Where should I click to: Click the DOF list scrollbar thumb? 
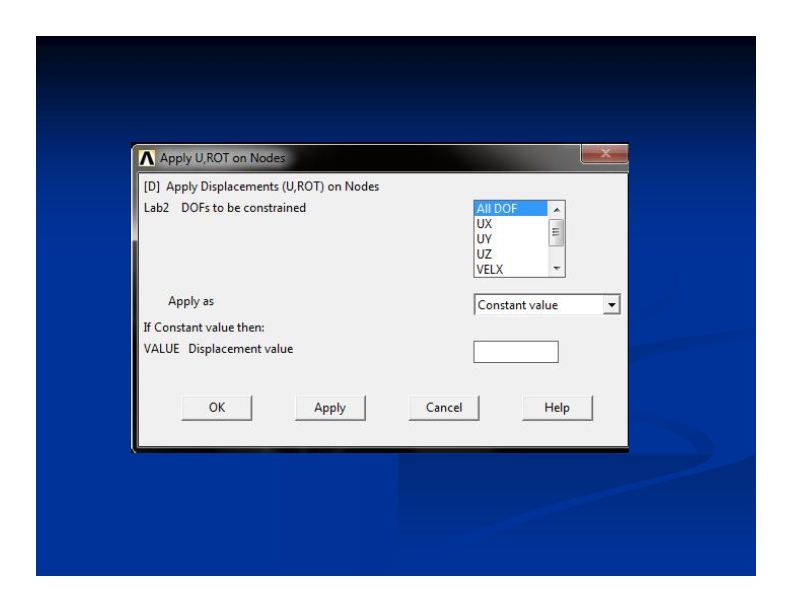pyautogui.click(x=558, y=232)
